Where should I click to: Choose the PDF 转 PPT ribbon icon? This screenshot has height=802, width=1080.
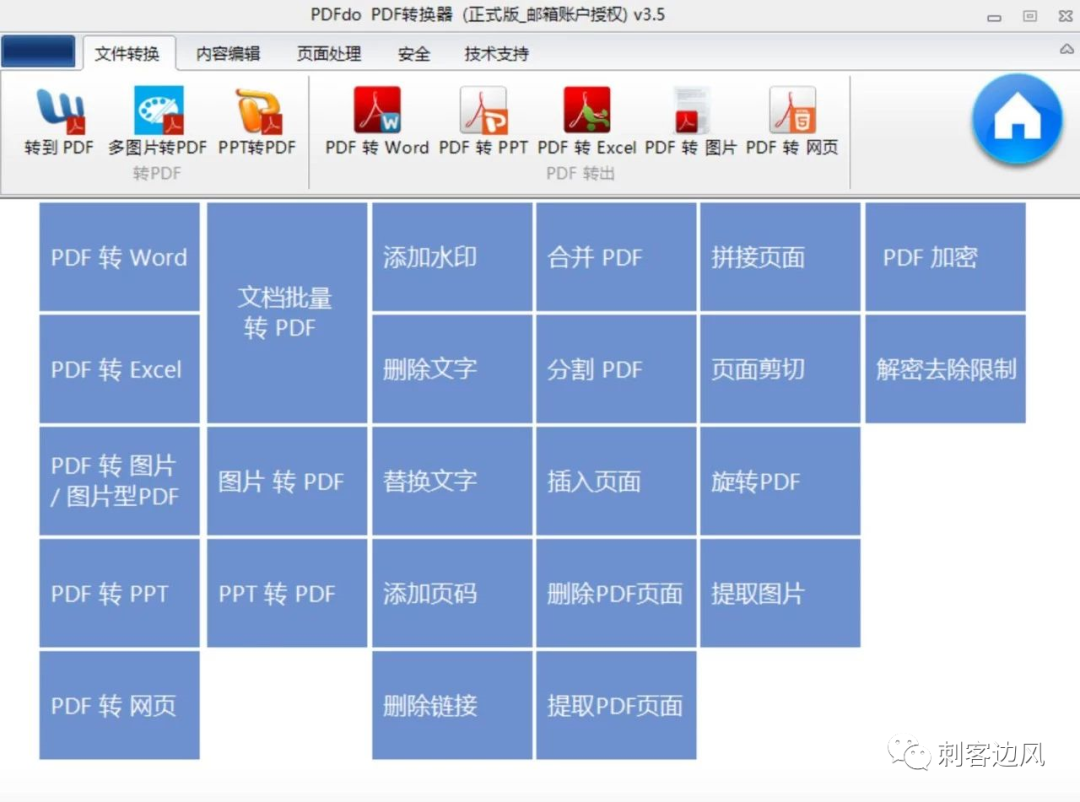pyautogui.click(x=483, y=122)
